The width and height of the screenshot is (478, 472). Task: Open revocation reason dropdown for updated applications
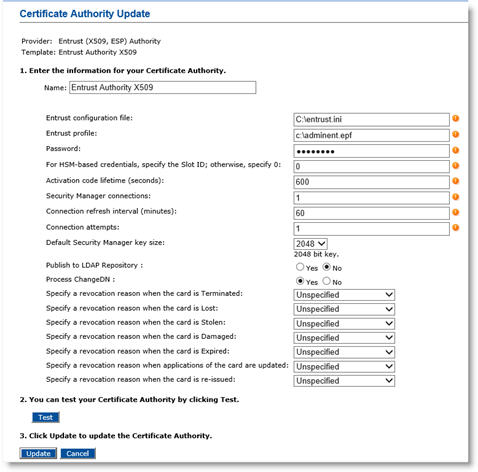tap(344, 366)
